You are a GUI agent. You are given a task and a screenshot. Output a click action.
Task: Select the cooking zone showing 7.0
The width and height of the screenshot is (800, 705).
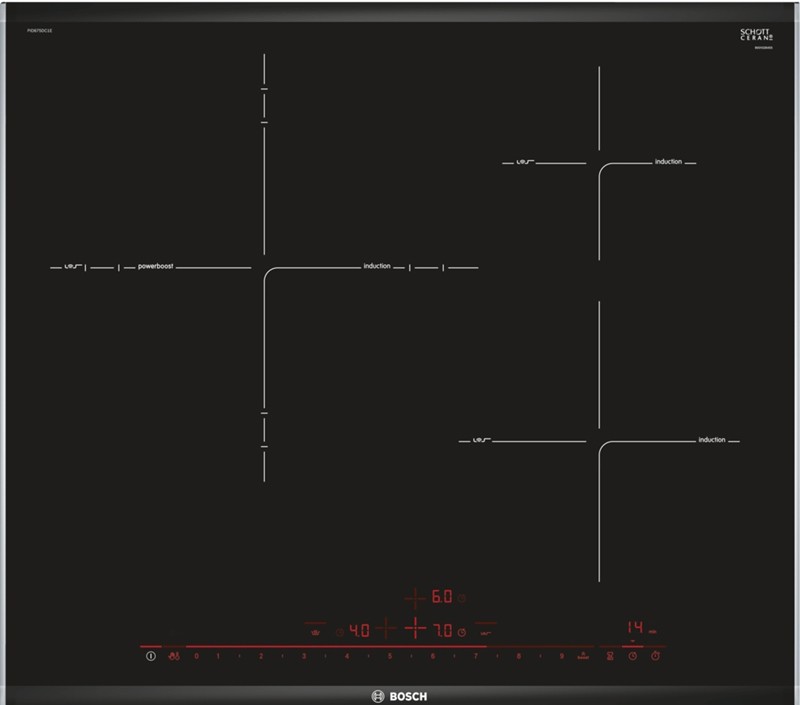(442, 631)
